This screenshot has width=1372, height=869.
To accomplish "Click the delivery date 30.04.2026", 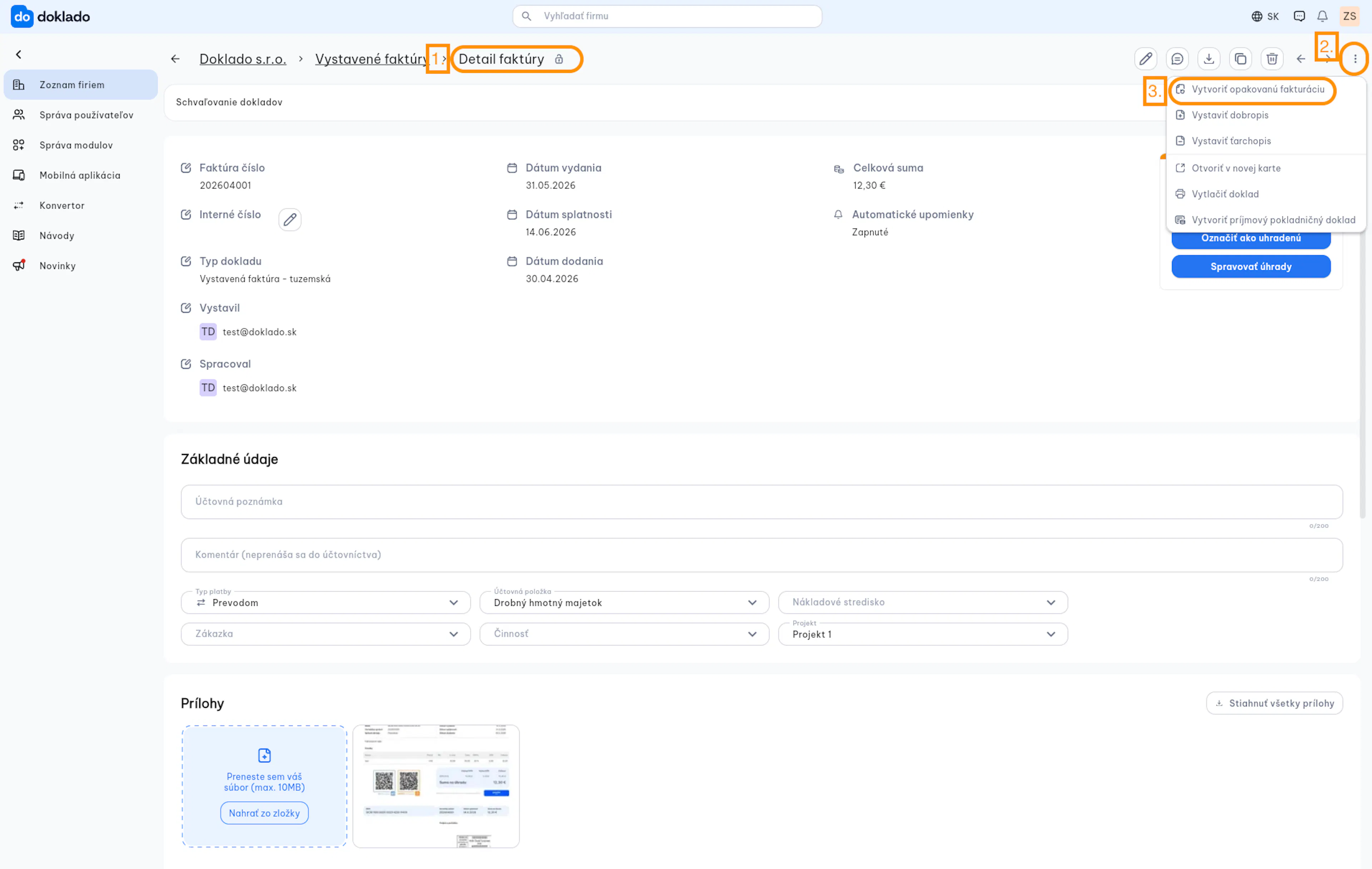I will tap(552, 280).
